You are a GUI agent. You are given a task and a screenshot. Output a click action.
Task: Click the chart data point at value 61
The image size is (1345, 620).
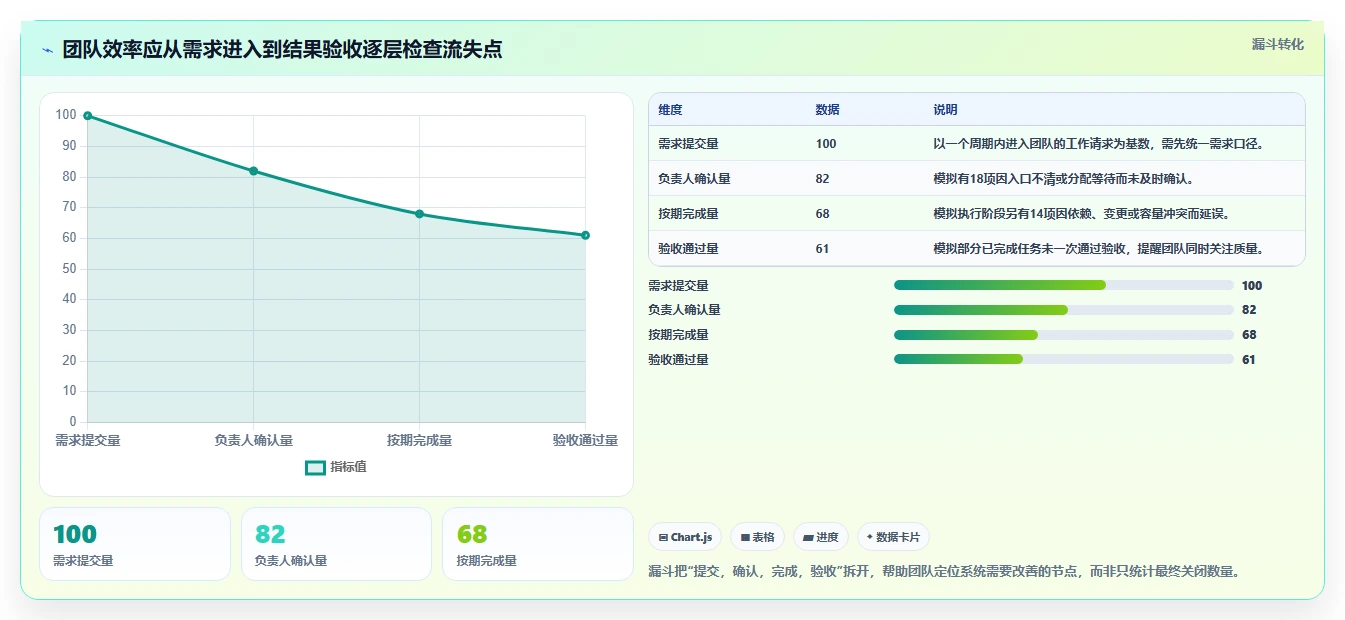[x=585, y=235]
